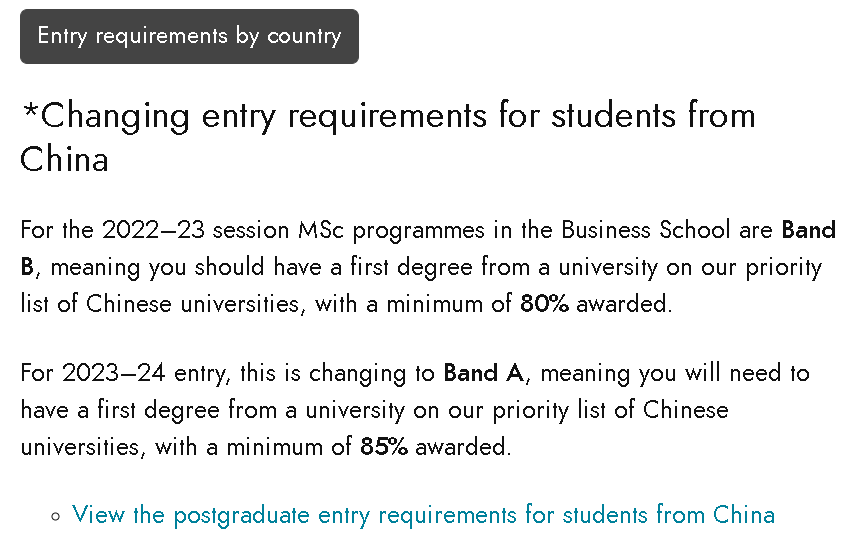Click the bold 80% figure

coord(544,303)
